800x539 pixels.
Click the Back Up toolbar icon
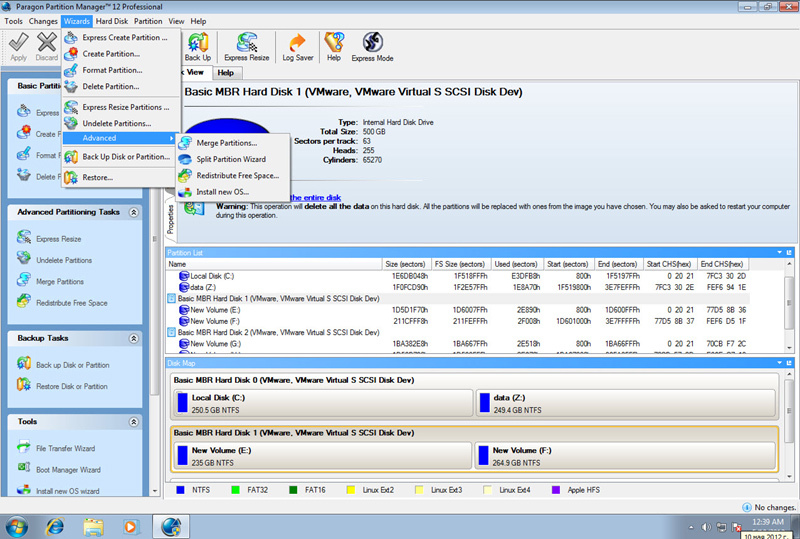(197, 46)
